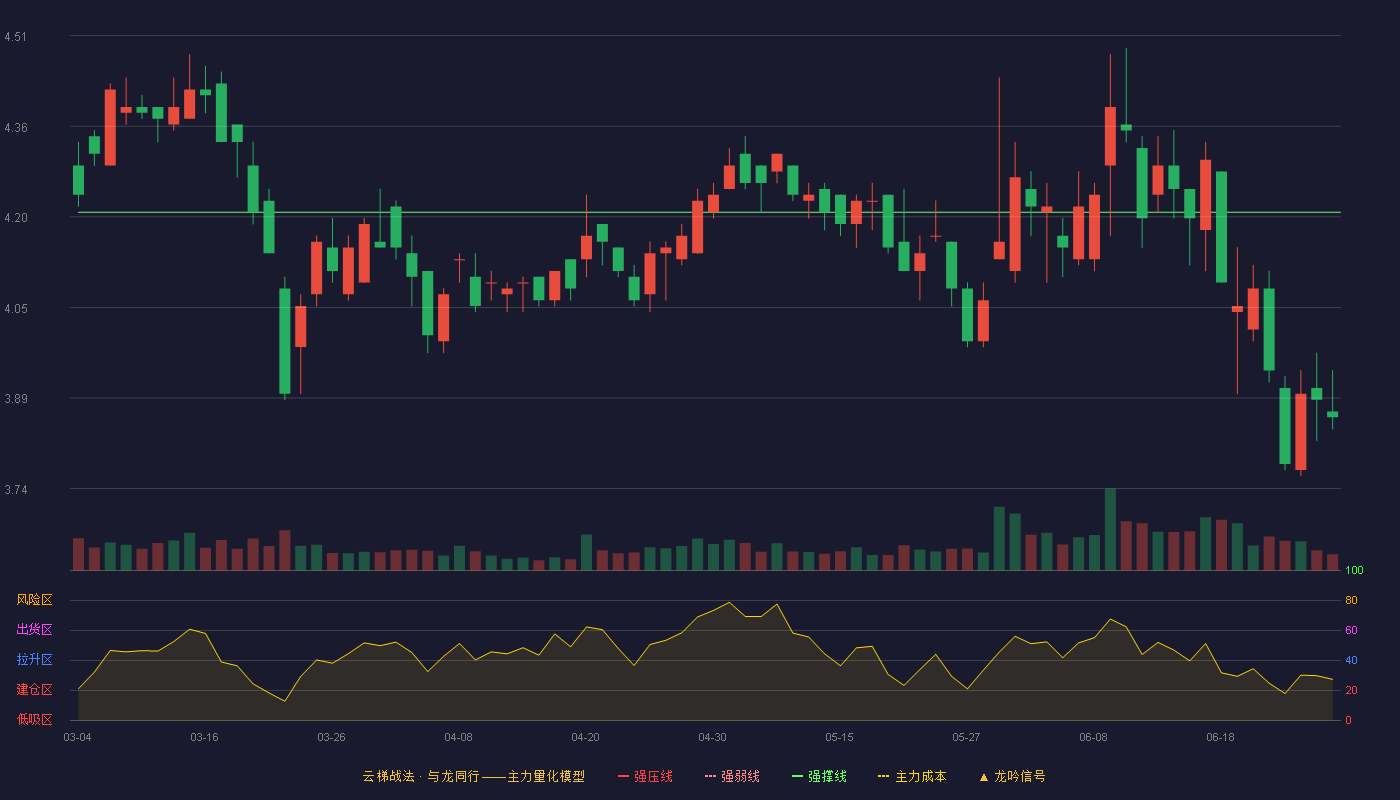Click the blue 40 indicator scale value
This screenshot has height=800, width=1400.
1351,660
